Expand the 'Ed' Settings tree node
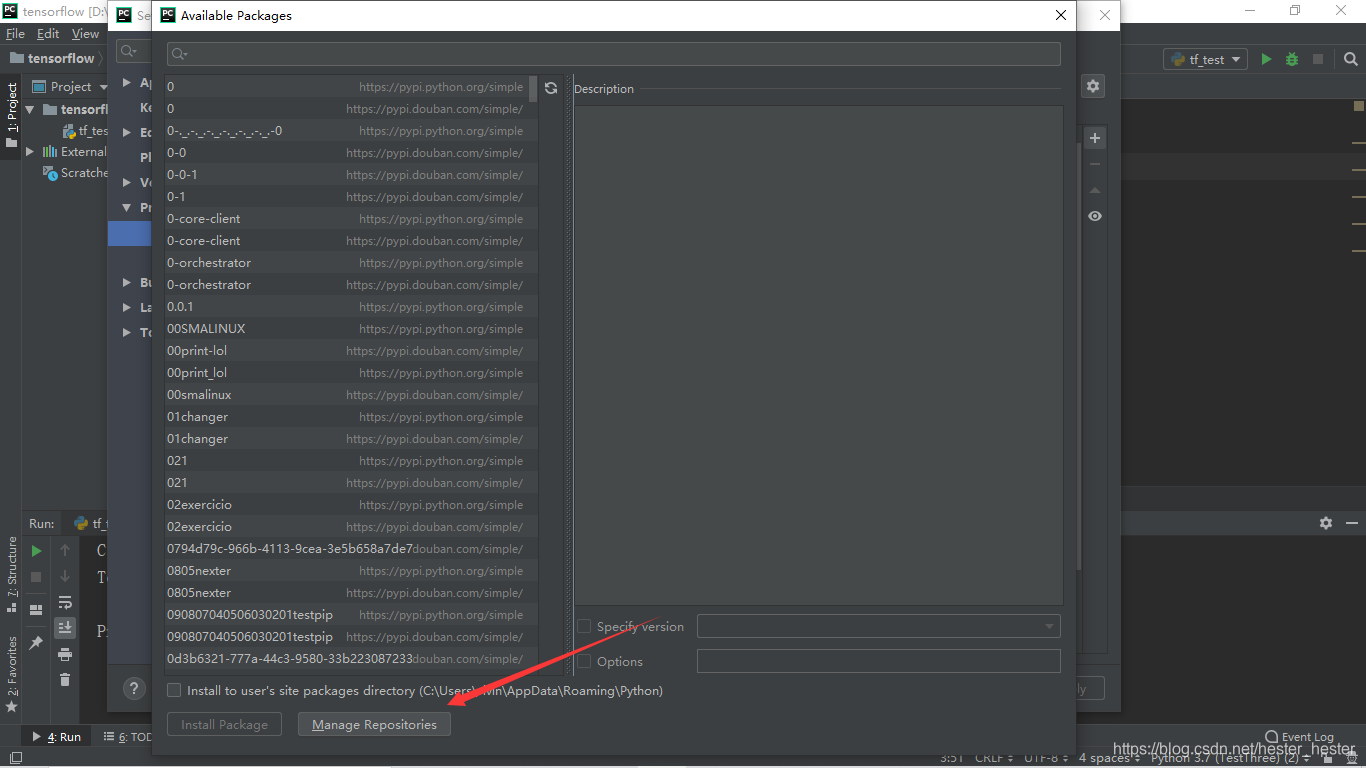The image size is (1366, 768). [x=127, y=132]
